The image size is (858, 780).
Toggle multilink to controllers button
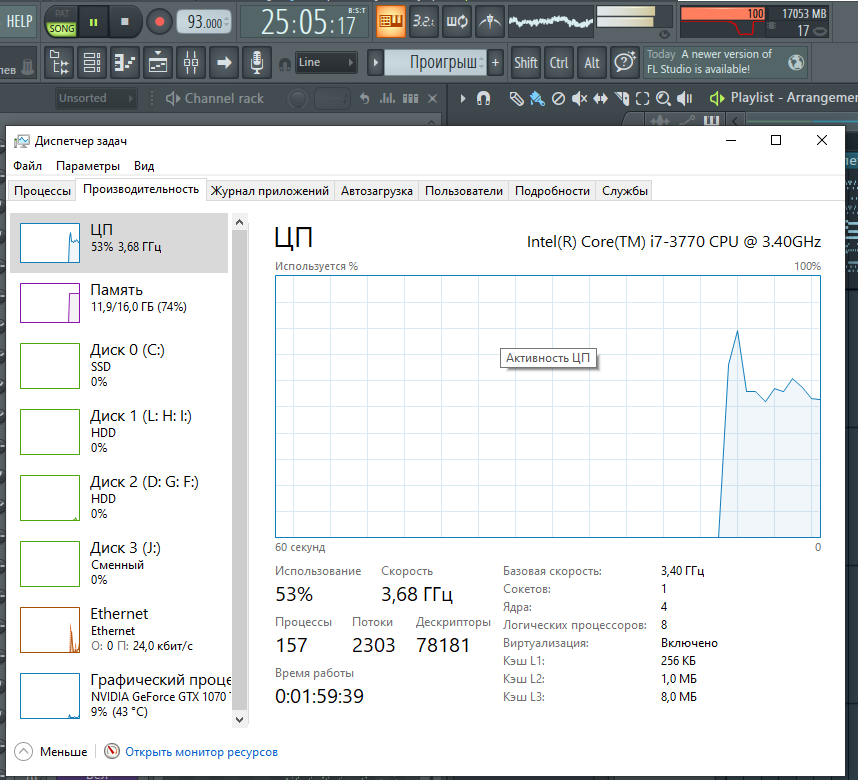489,21
